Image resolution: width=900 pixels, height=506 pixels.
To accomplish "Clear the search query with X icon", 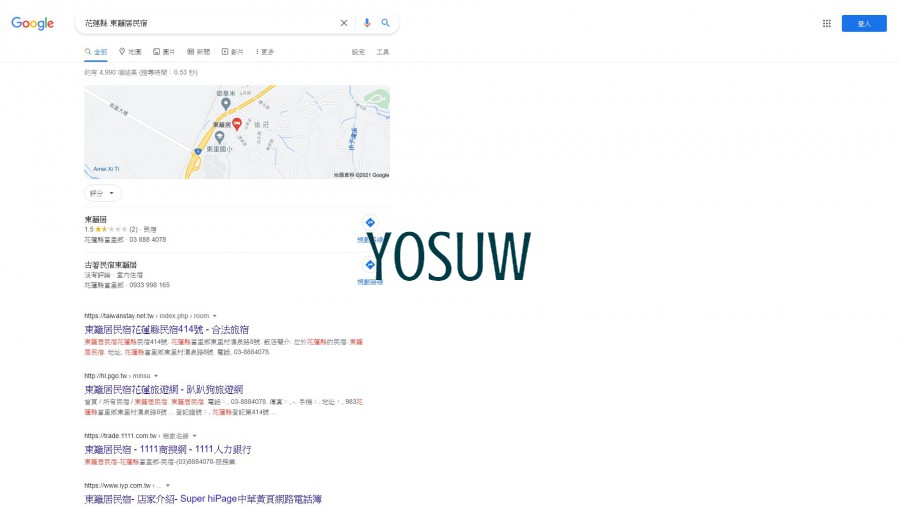I will pyautogui.click(x=344, y=23).
